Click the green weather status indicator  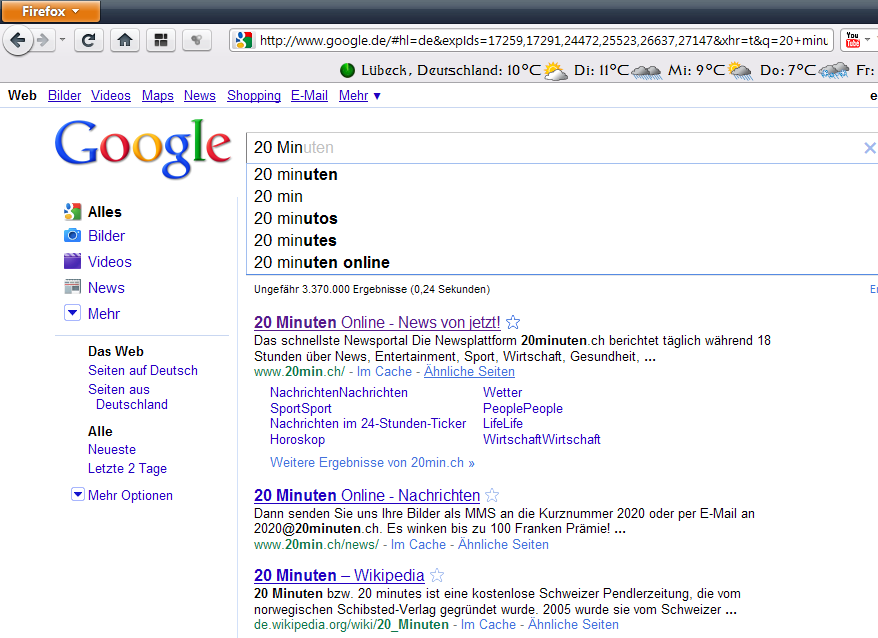click(348, 71)
